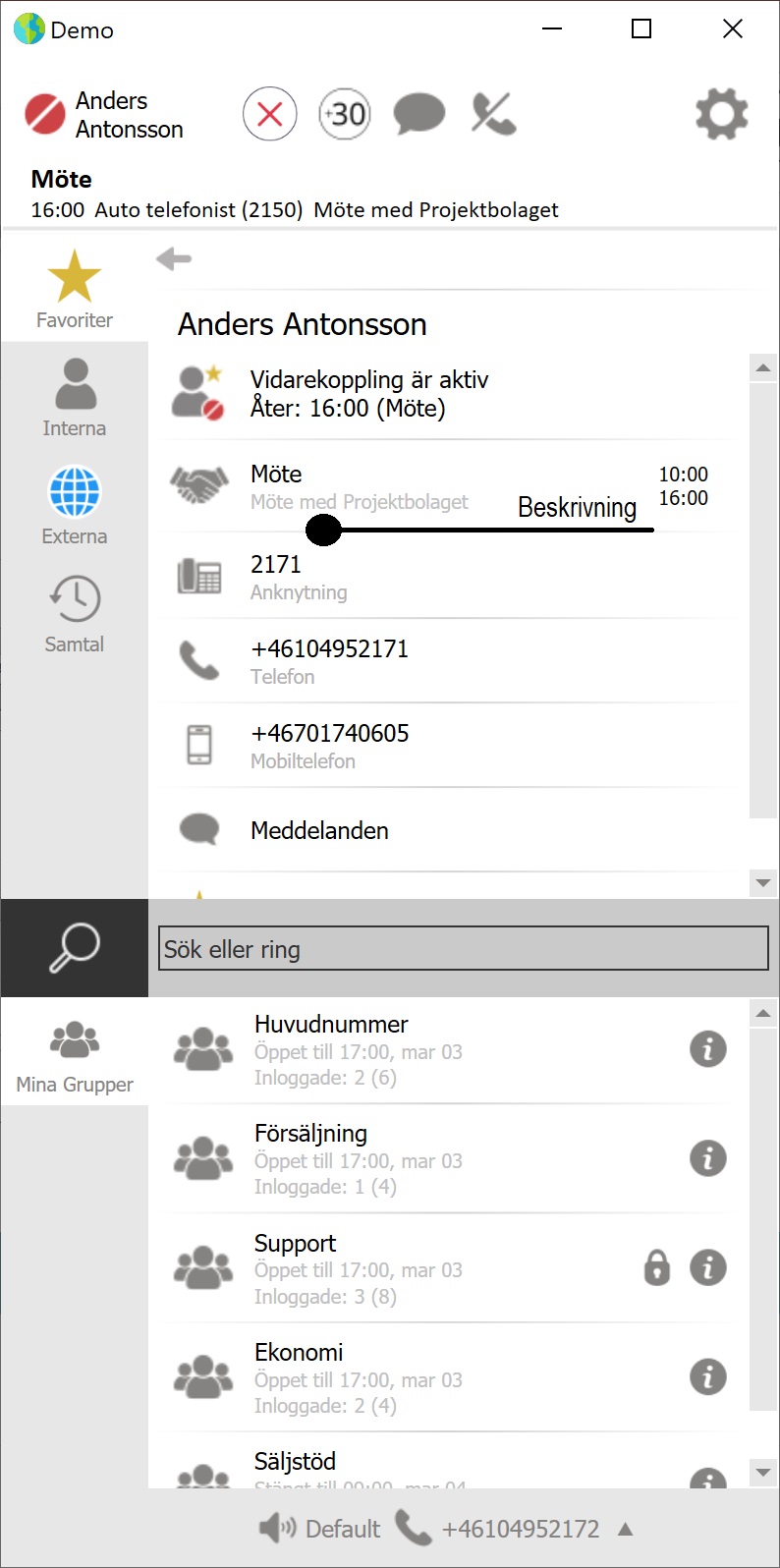Switch to the Externa contacts tab

pos(75,506)
